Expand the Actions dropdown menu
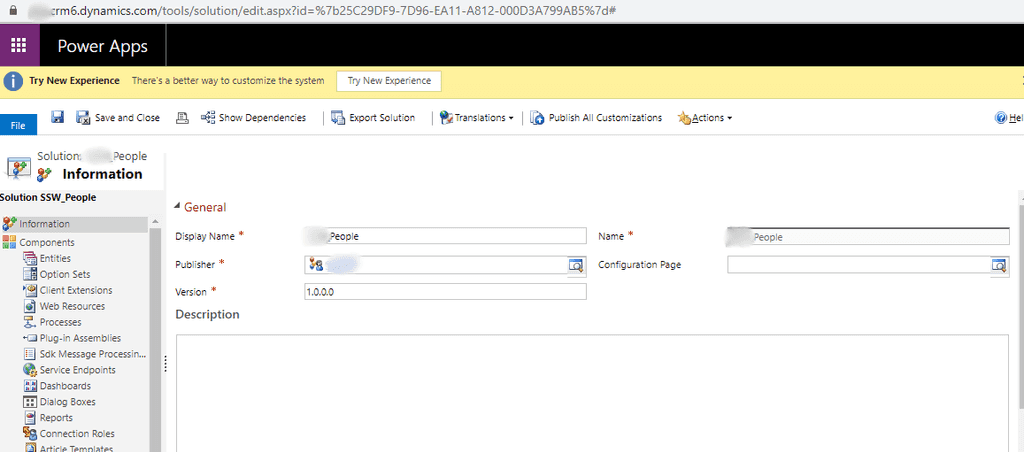This screenshot has height=452, width=1024. point(705,118)
